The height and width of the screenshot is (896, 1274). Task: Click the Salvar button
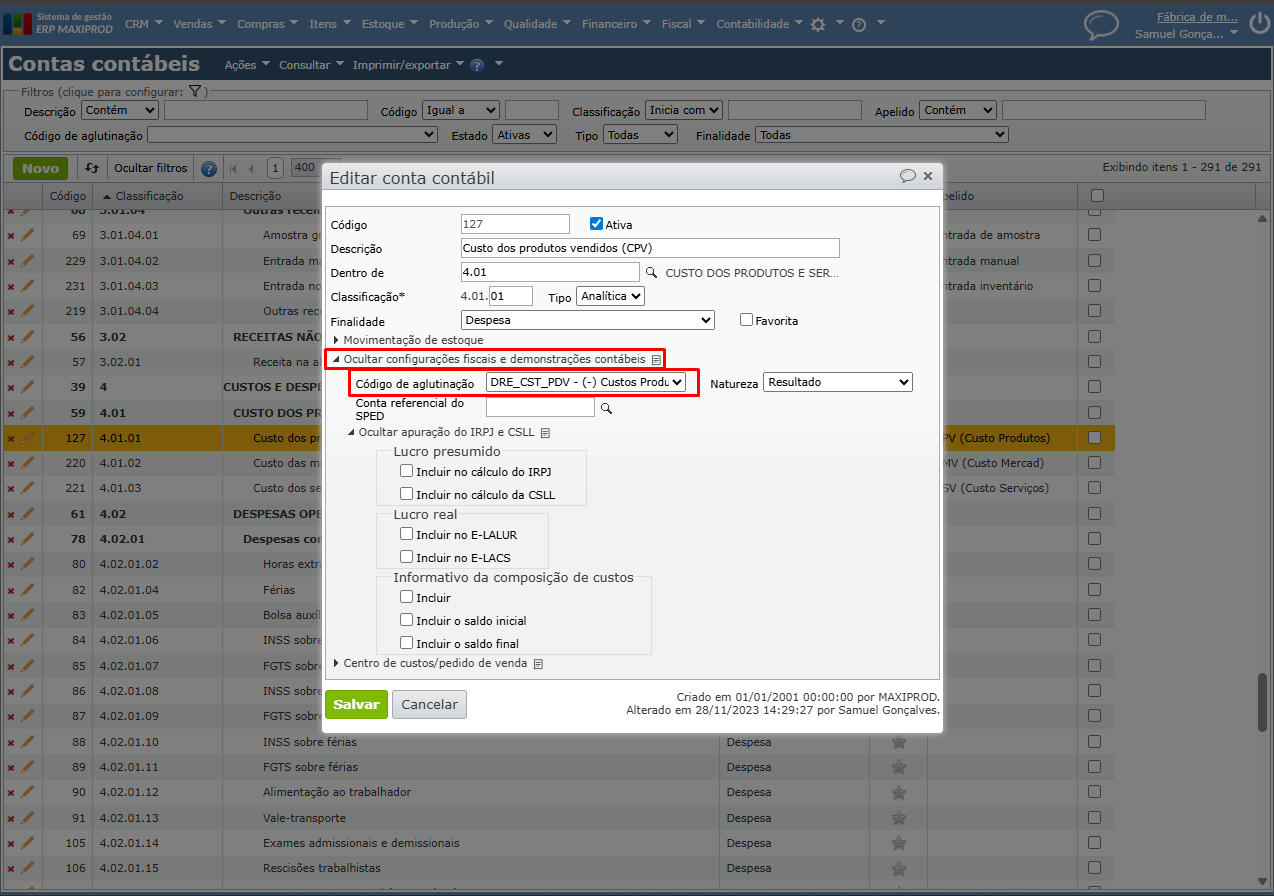click(355, 704)
